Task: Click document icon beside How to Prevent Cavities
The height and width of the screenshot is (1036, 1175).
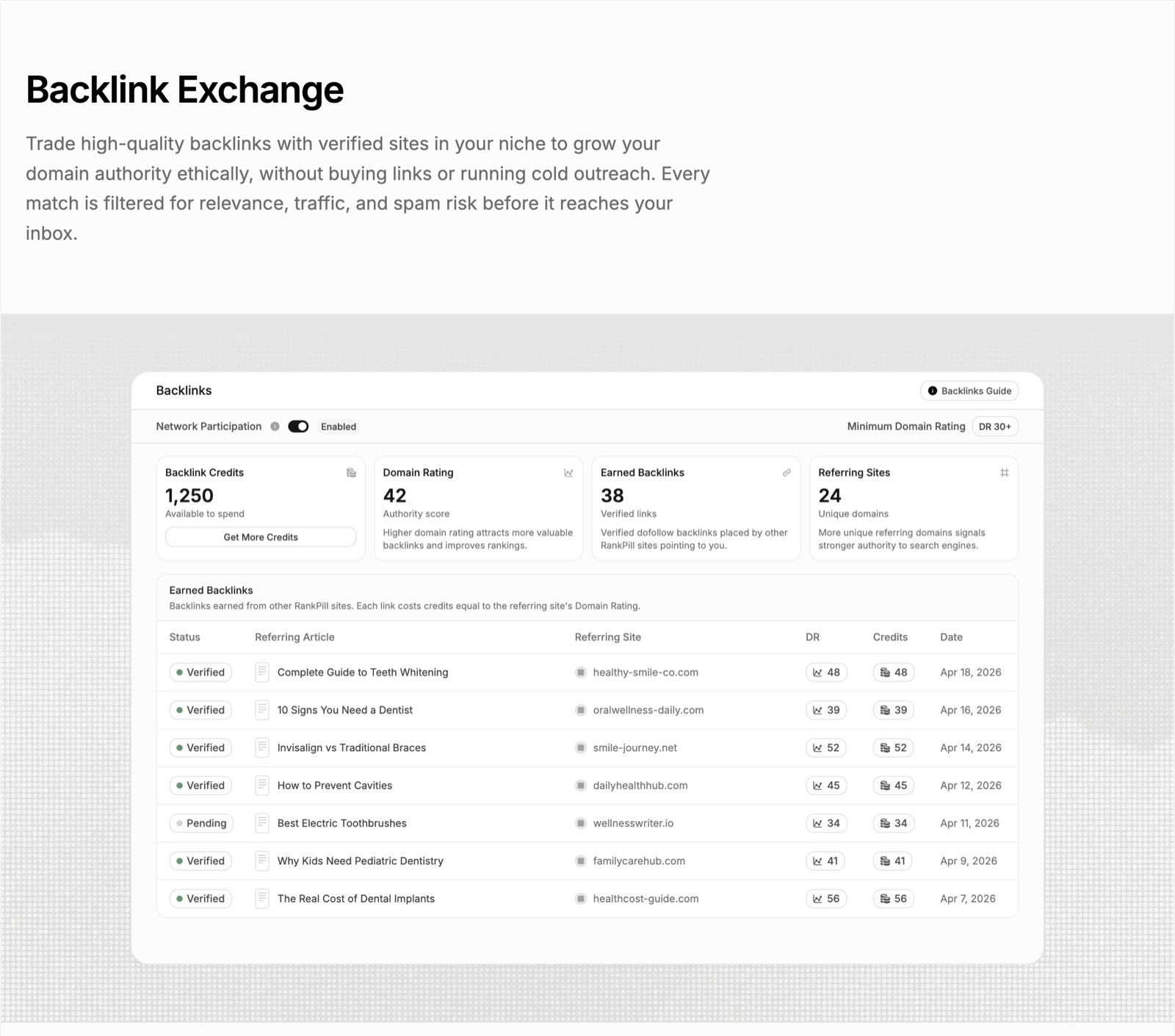Action: (261, 786)
